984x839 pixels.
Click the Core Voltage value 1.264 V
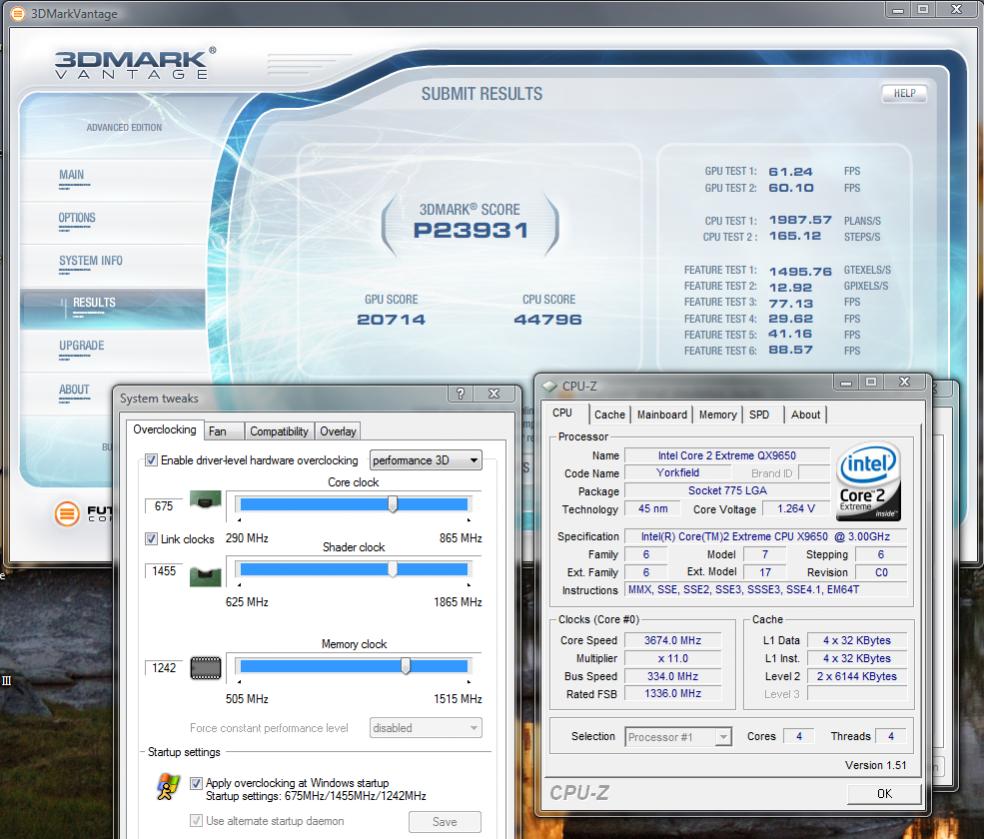796,508
